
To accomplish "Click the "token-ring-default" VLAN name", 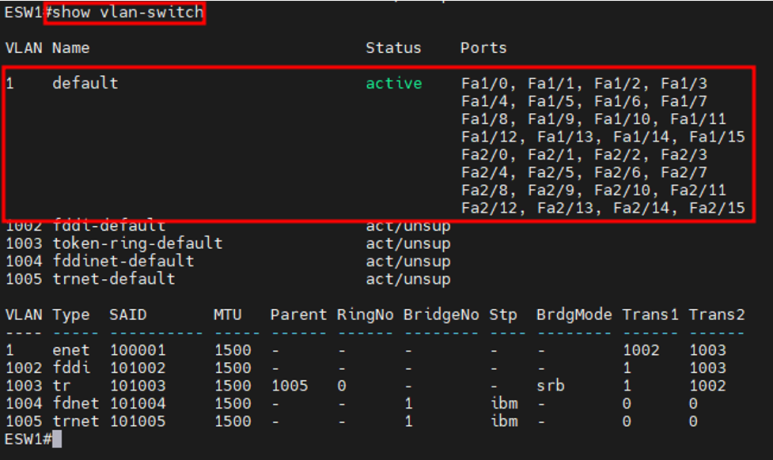I will pos(137,243).
